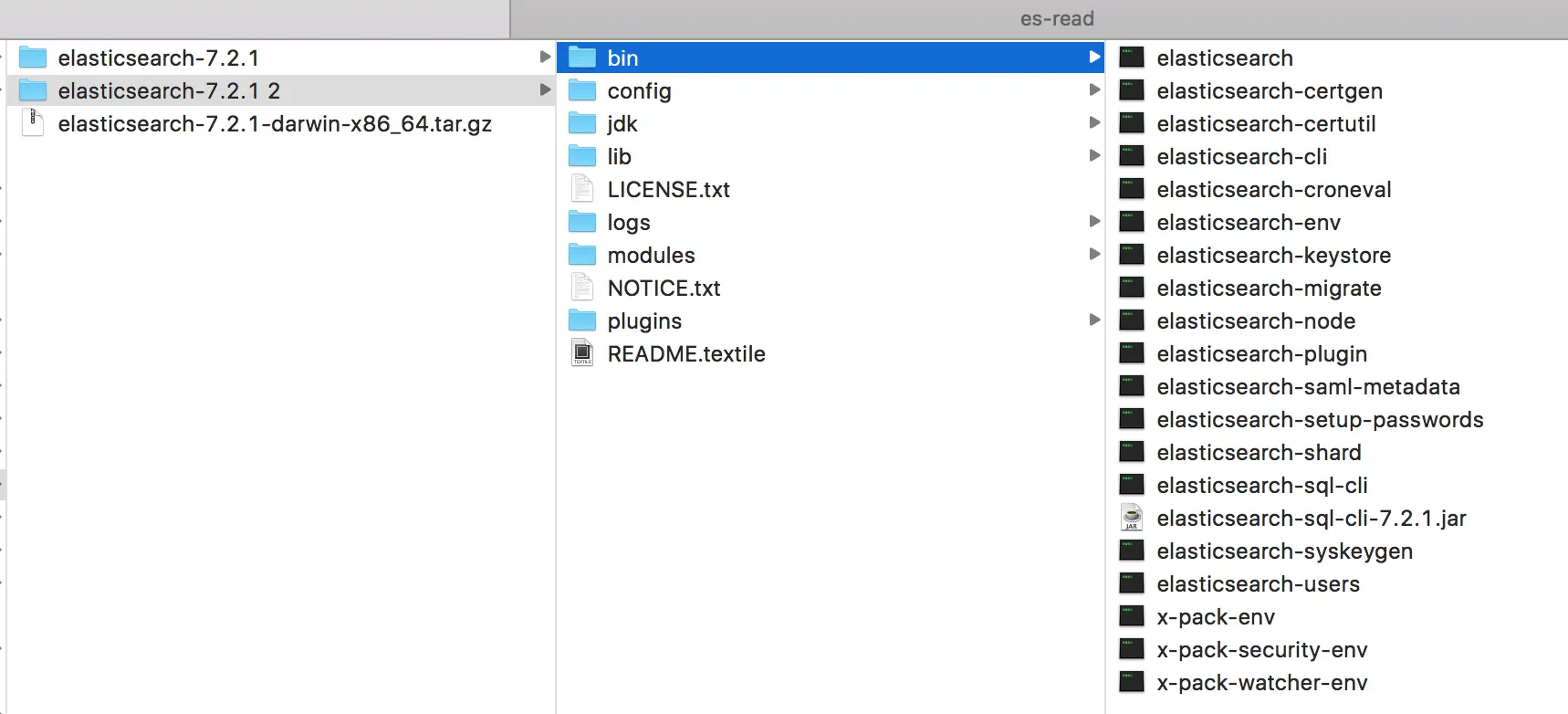This screenshot has width=1568, height=714.
Task: Select the README.textile file name
Action: (686, 354)
